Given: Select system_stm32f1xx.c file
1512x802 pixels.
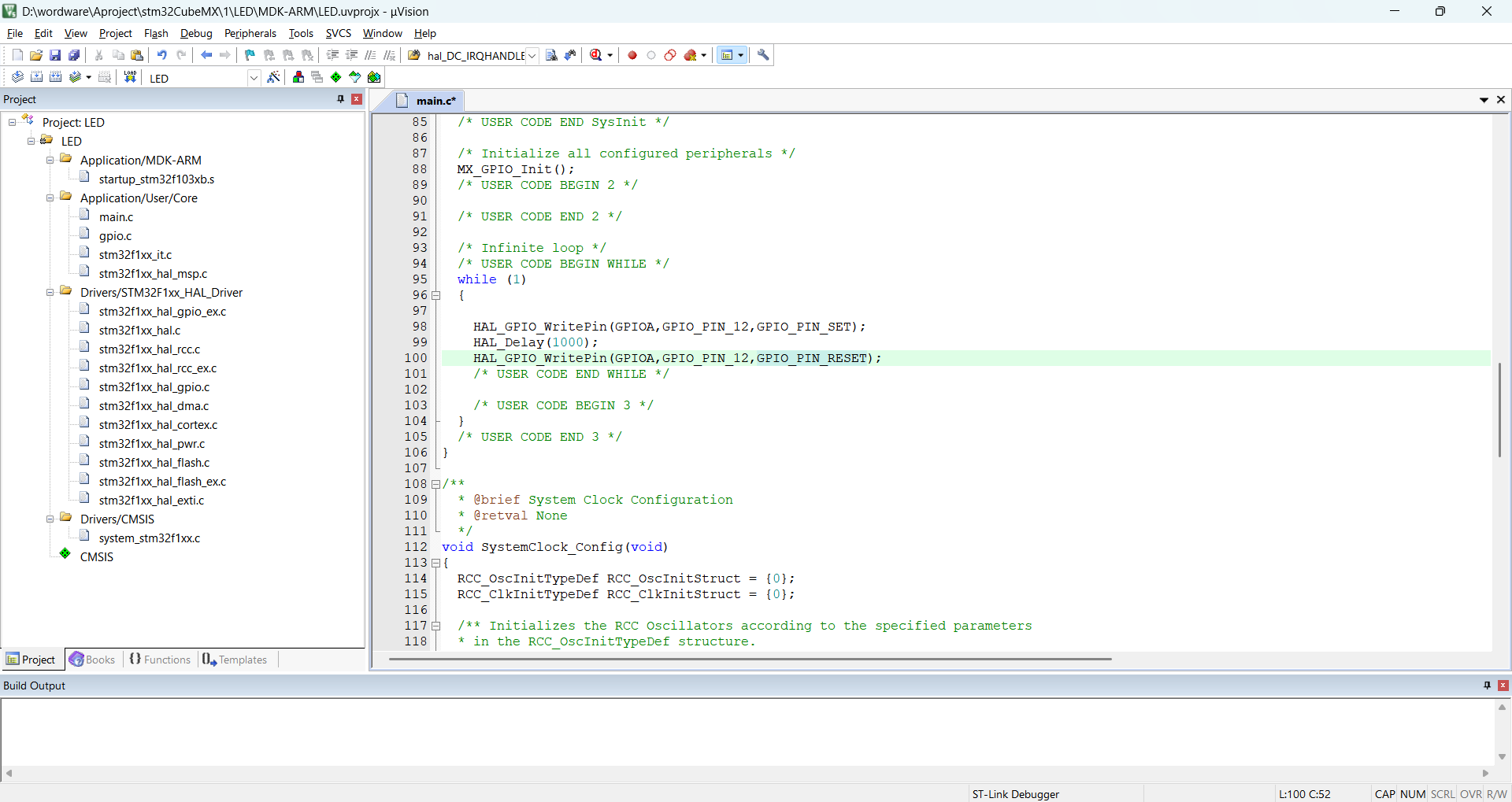Looking at the screenshot, I should (150, 538).
